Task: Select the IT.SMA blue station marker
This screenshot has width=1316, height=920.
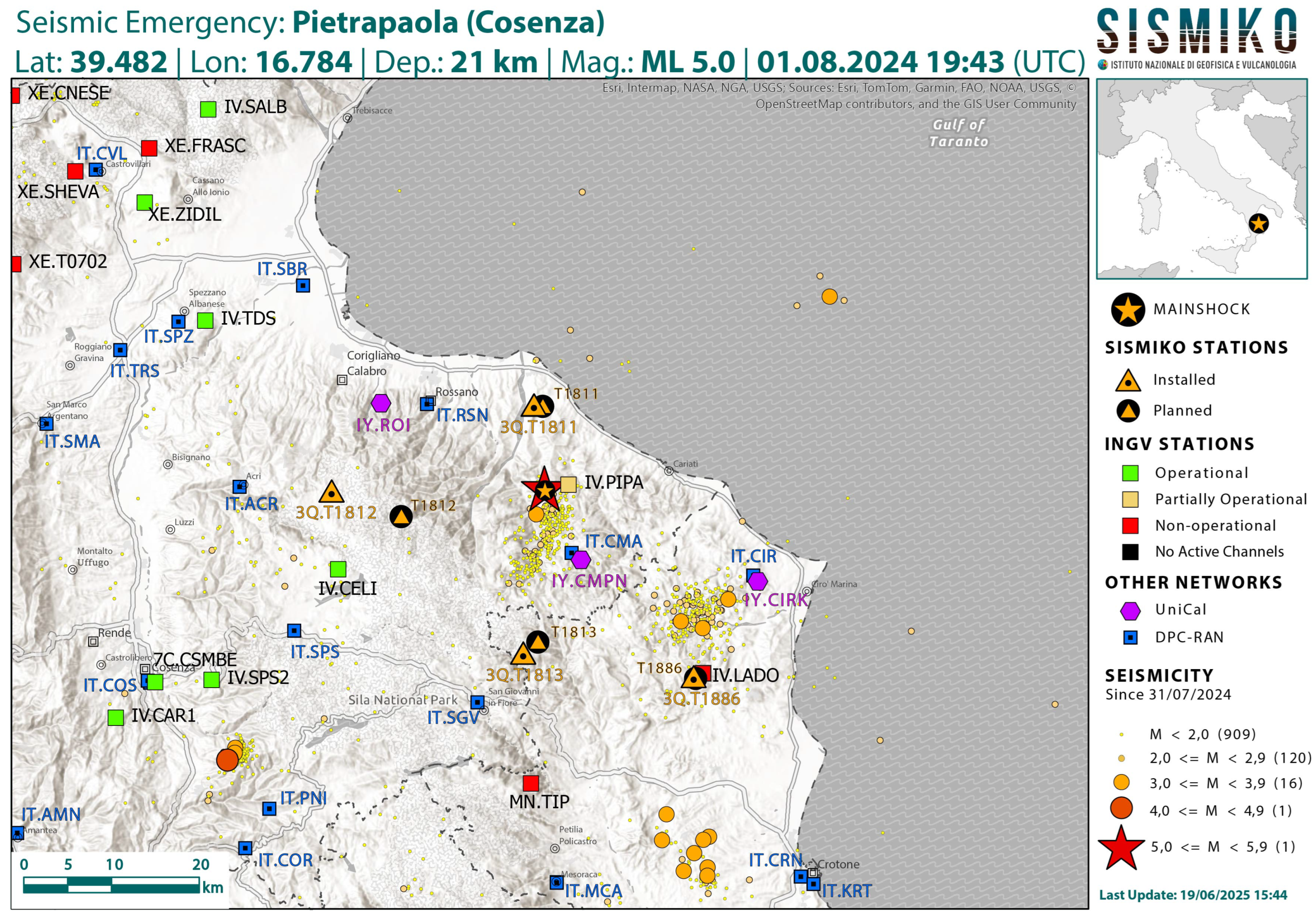Action: coord(46,423)
